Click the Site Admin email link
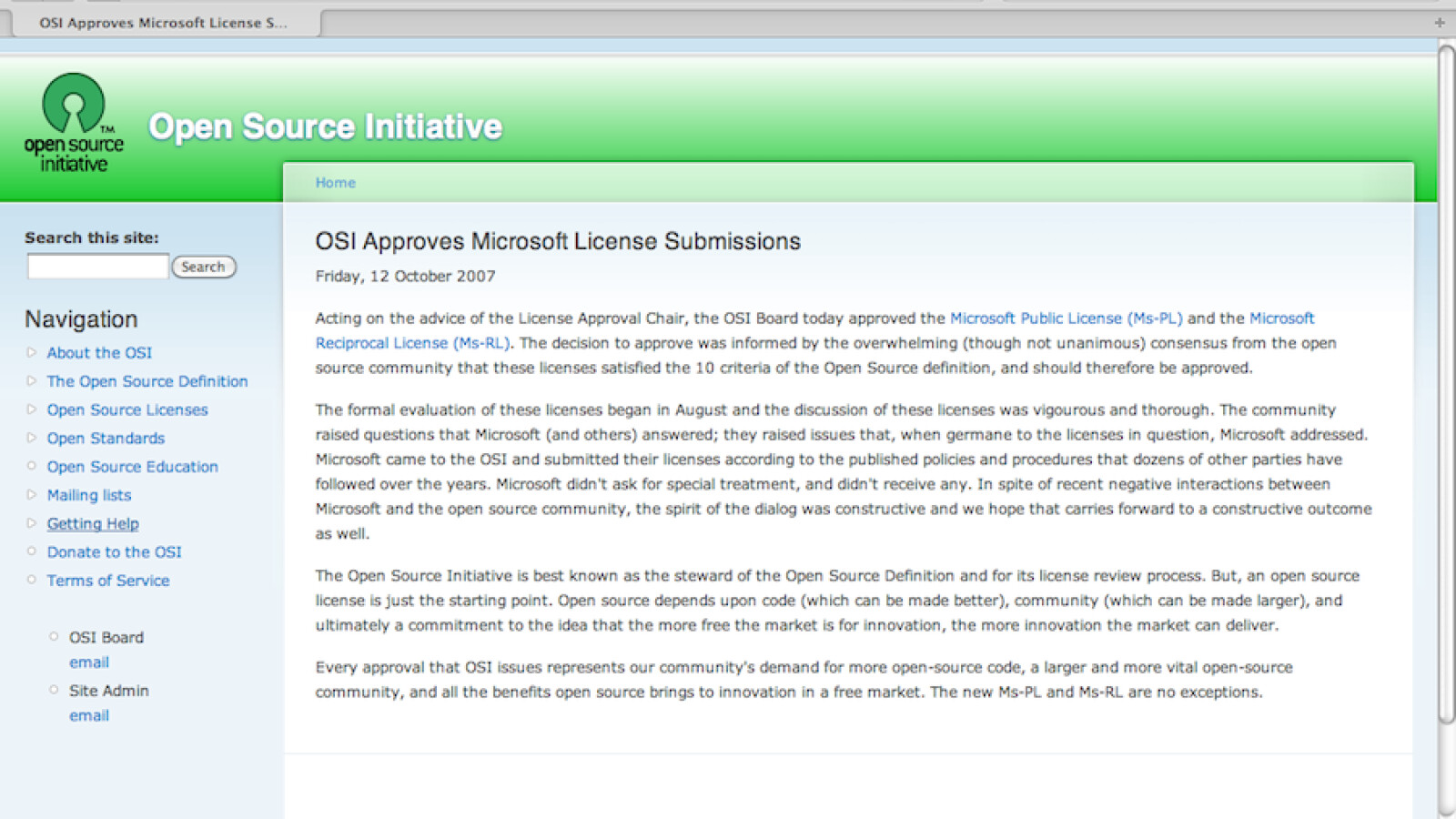1456x819 pixels. tap(89, 716)
